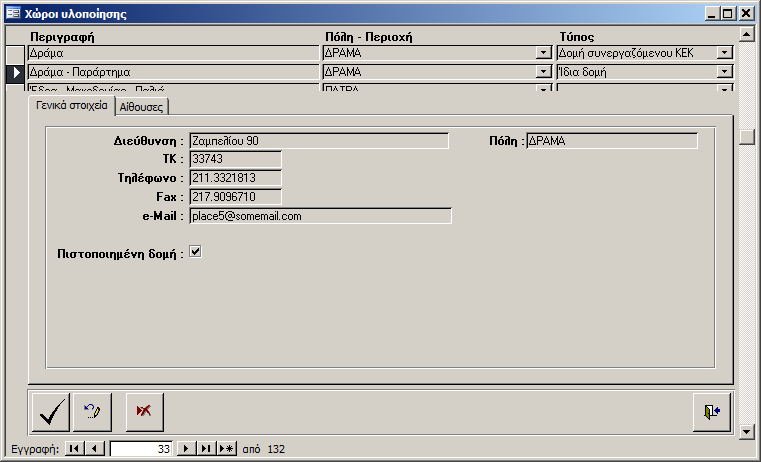The image size is (761, 462).
Task: Click the record number box showing 33
Action: (140, 450)
